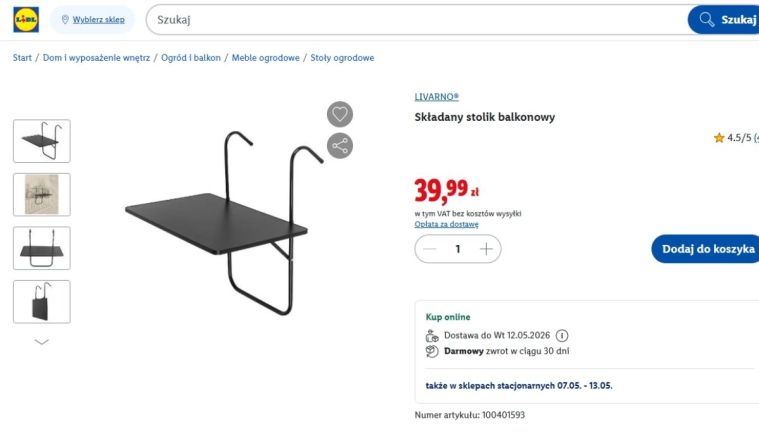
Task: Go to Ogród i balkon breadcrumb
Action: 191,58
